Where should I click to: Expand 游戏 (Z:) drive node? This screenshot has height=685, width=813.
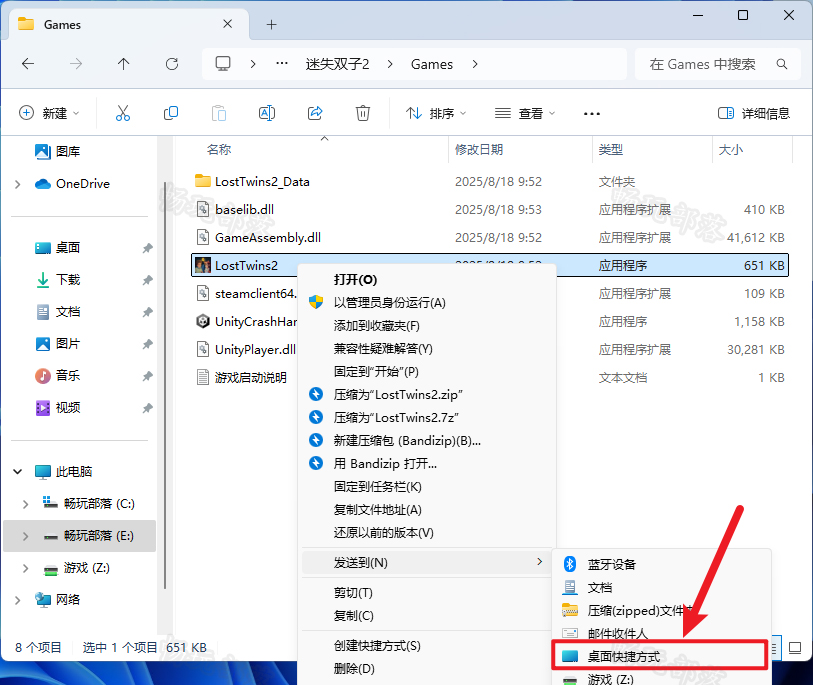click(x=25, y=568)
